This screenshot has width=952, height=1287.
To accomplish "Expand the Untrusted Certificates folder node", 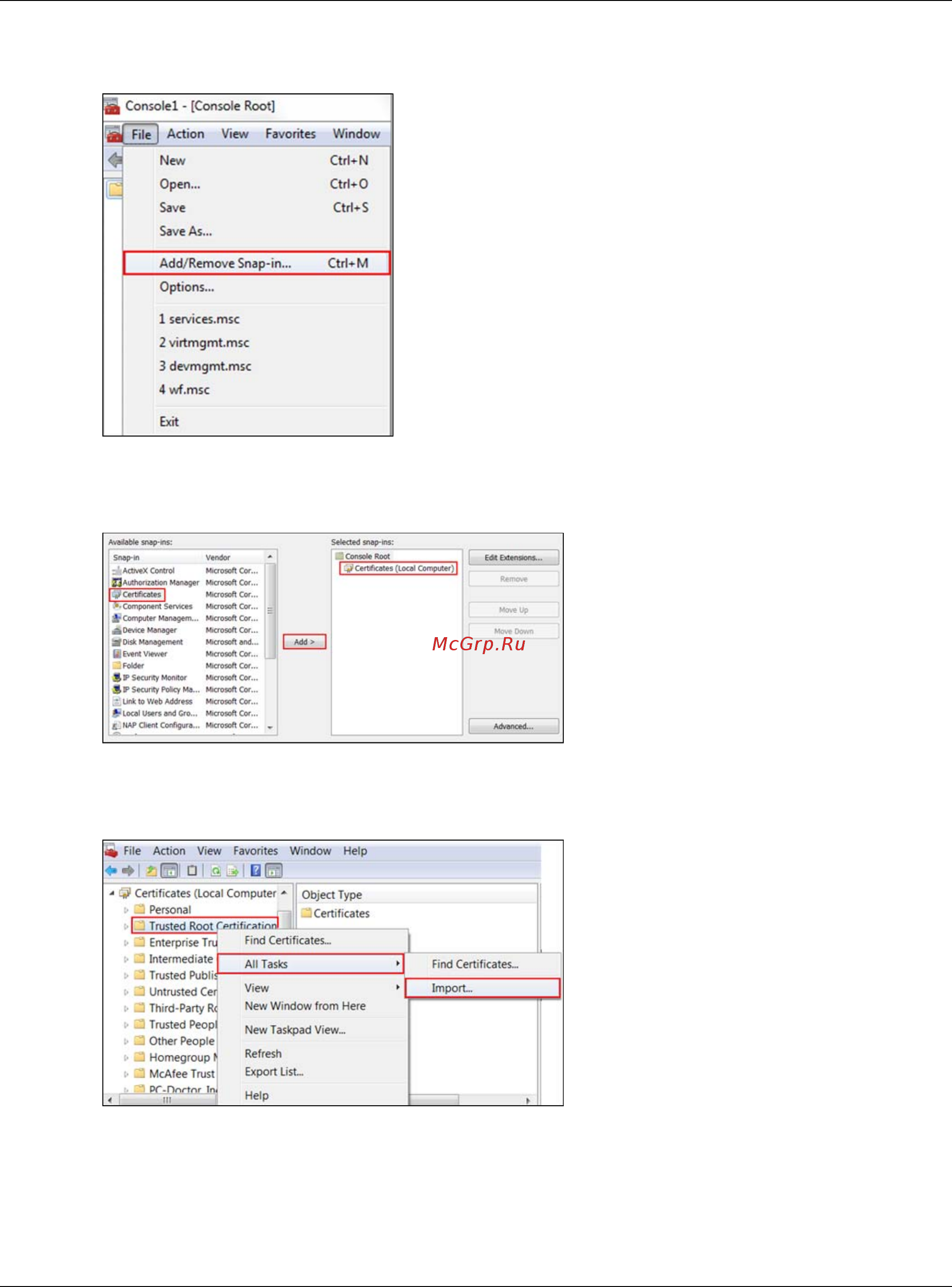I will pos(126,992).
